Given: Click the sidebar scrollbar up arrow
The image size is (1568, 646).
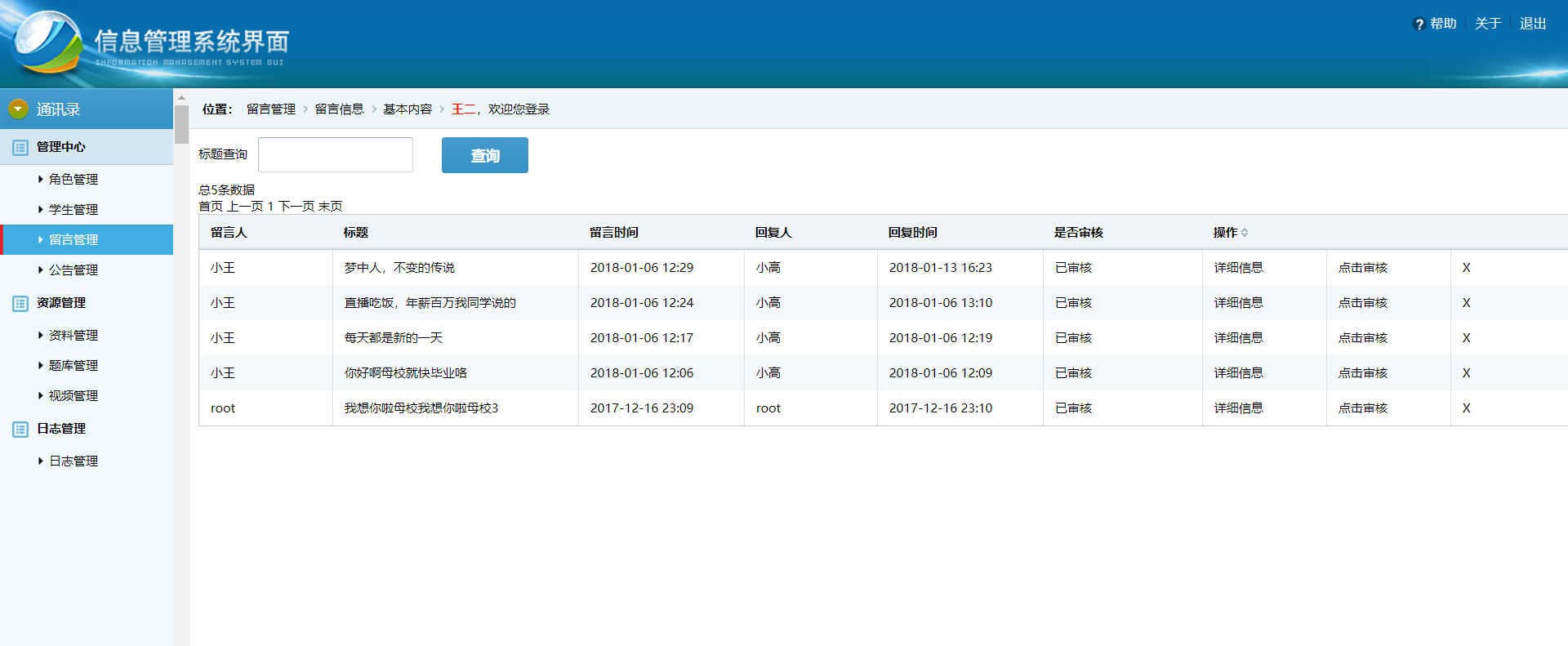Looking at the screenshot, I should tap(181, 97).
